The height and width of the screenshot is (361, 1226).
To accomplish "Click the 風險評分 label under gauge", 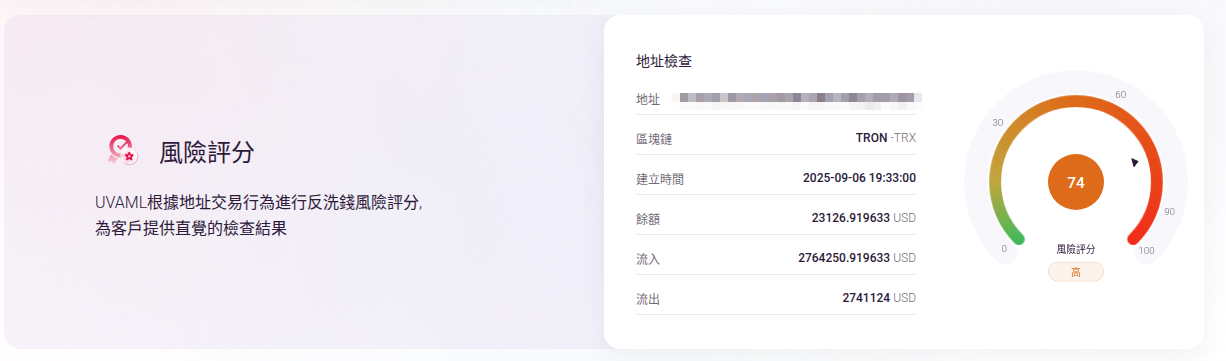I will pos(1076,249).
